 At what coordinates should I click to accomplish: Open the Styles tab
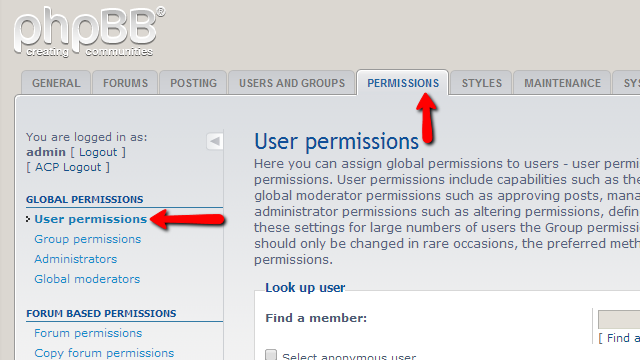[481, 83]
